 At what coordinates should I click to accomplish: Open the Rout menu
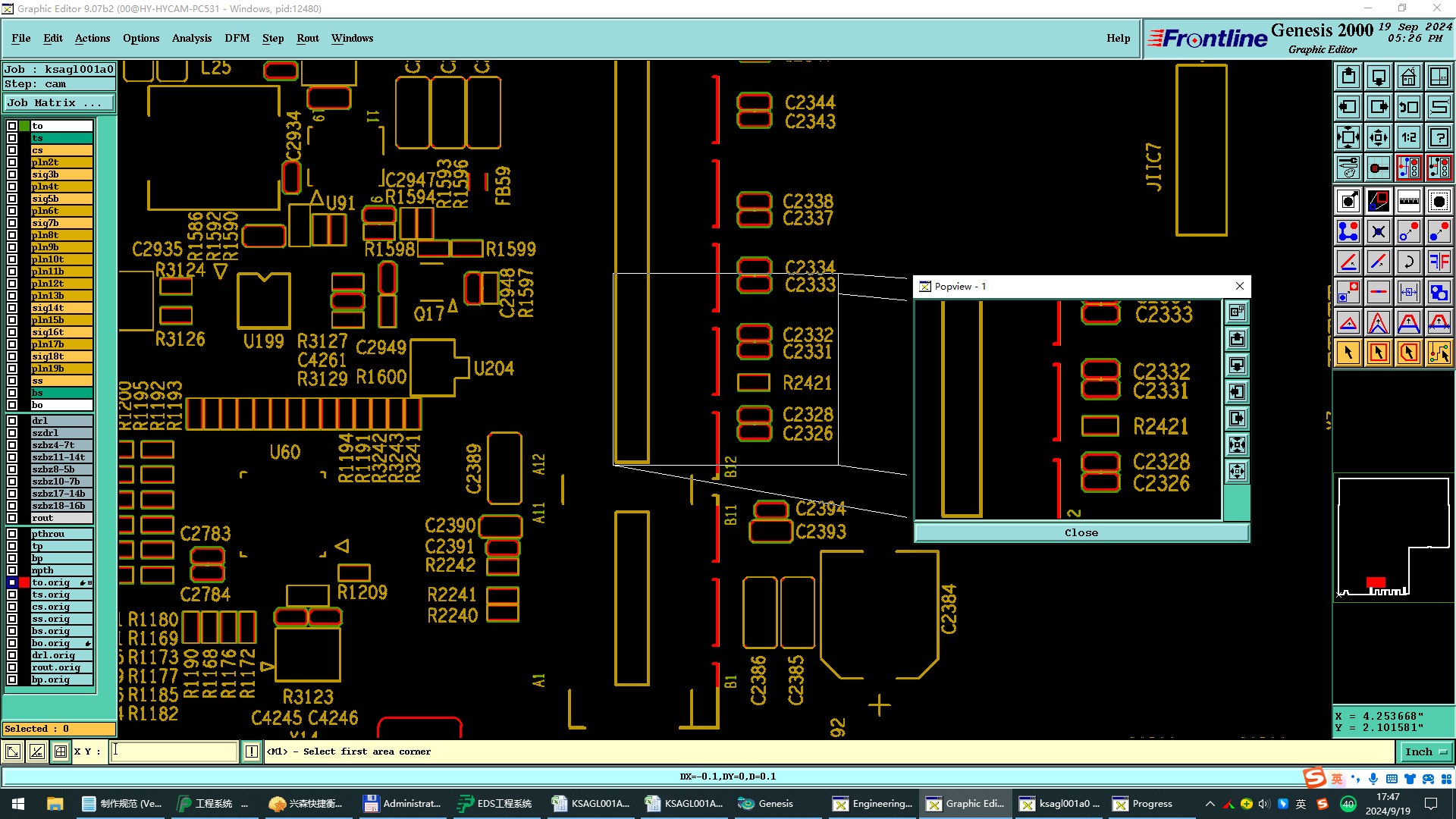coord(308,38)
